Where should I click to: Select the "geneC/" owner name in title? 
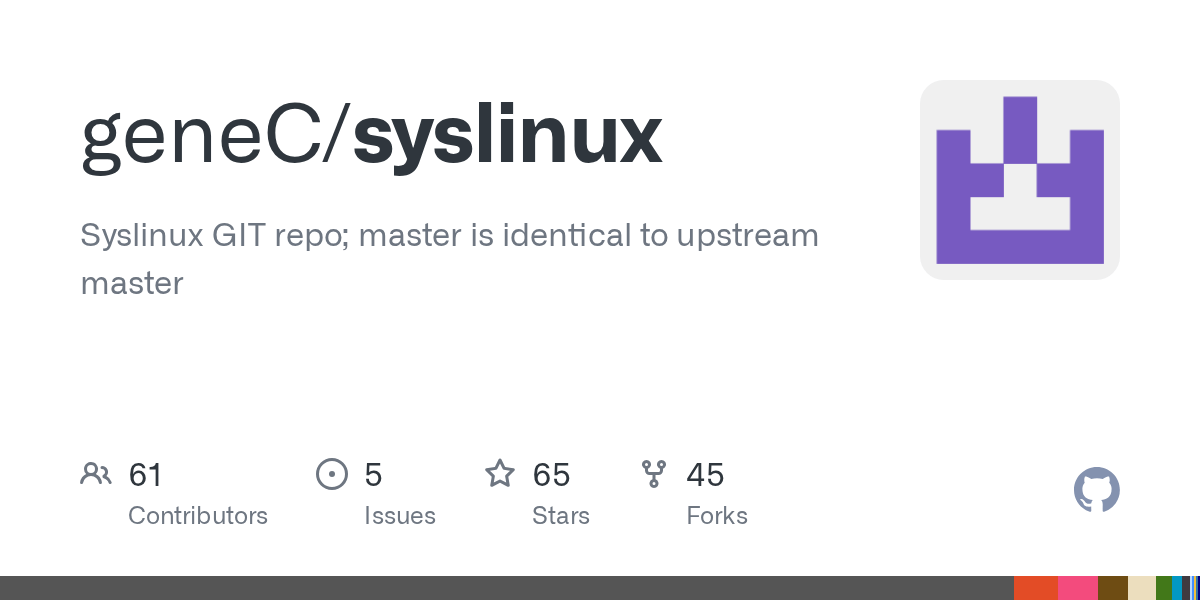pyautogui.click(x=216, y=137)
